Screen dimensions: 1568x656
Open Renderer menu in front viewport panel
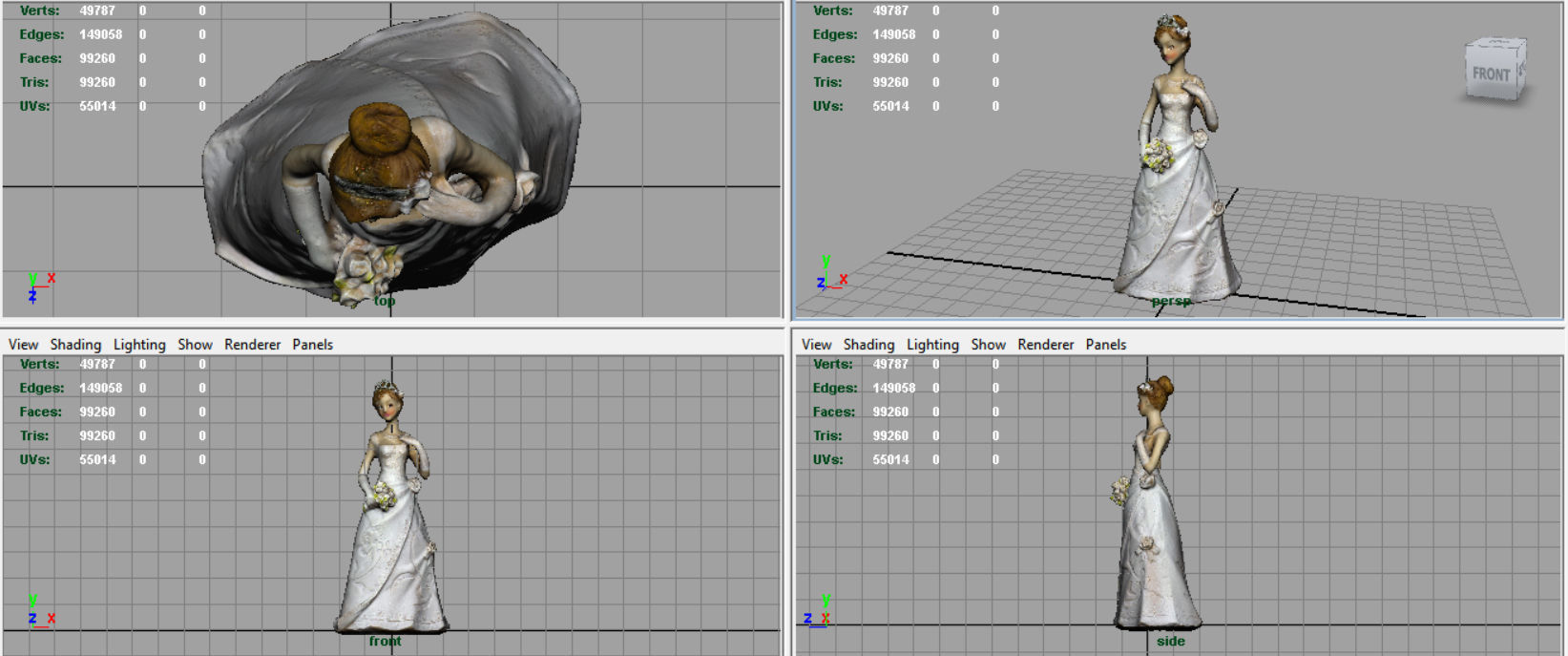252,345
